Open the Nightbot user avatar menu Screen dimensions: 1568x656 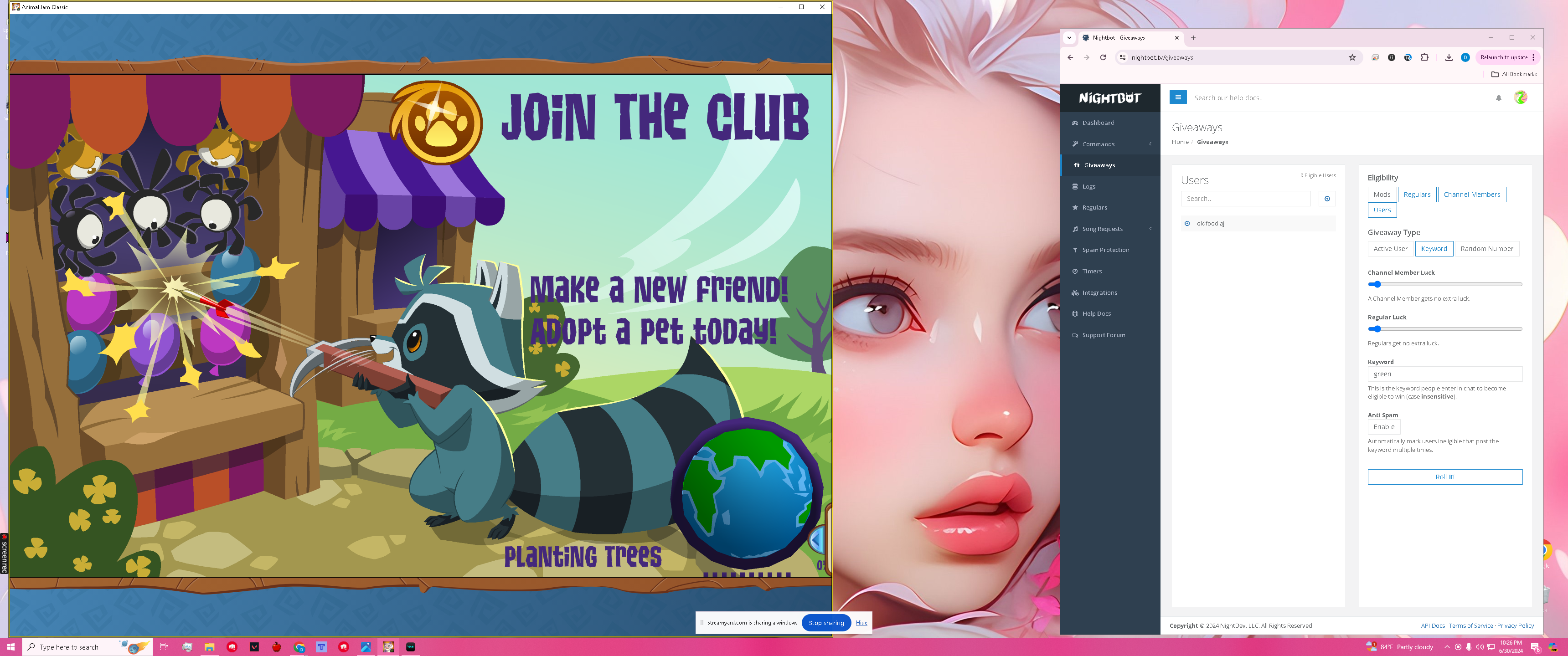pyautogui.click(x=1521, y=97)
